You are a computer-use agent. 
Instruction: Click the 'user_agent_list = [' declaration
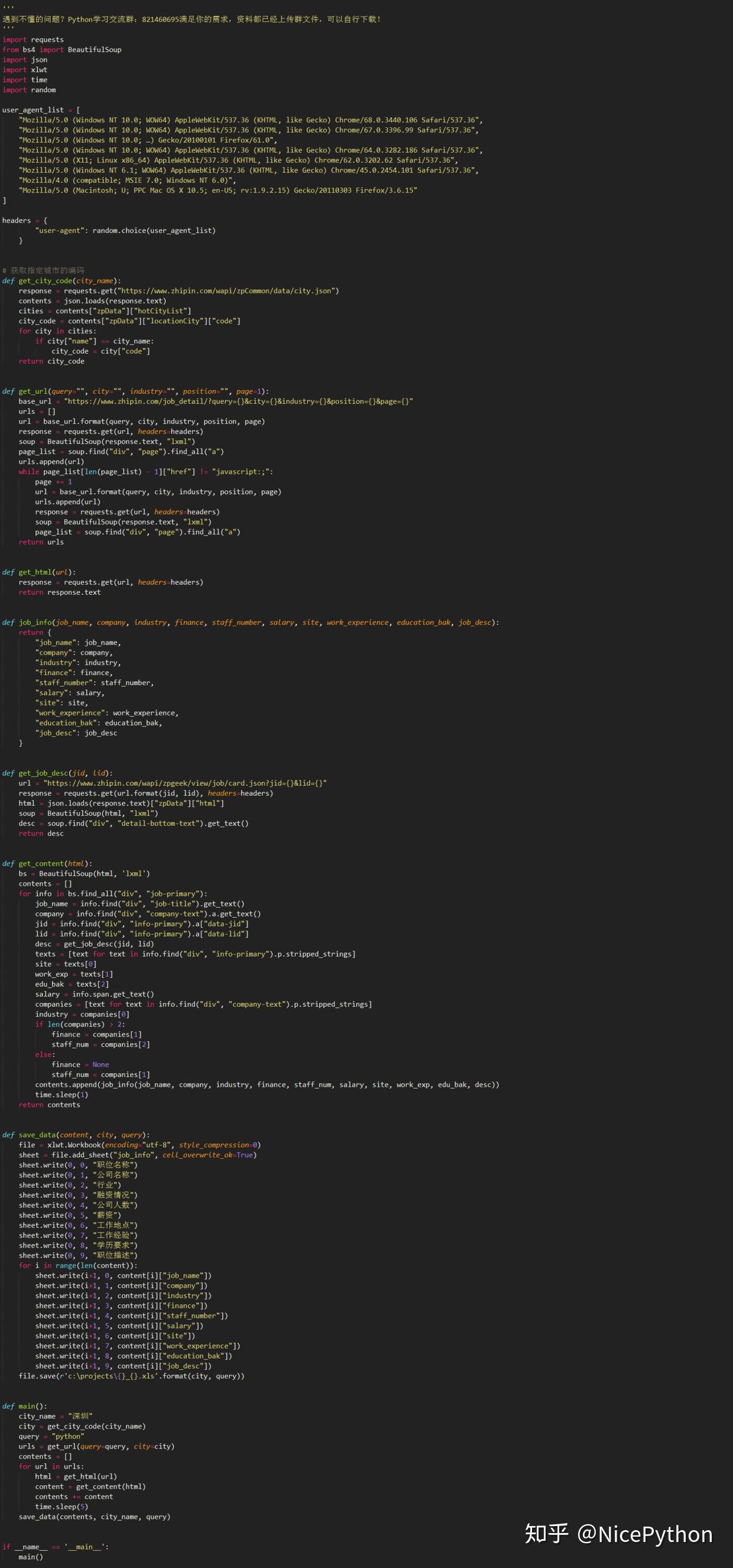coord(41,110)
